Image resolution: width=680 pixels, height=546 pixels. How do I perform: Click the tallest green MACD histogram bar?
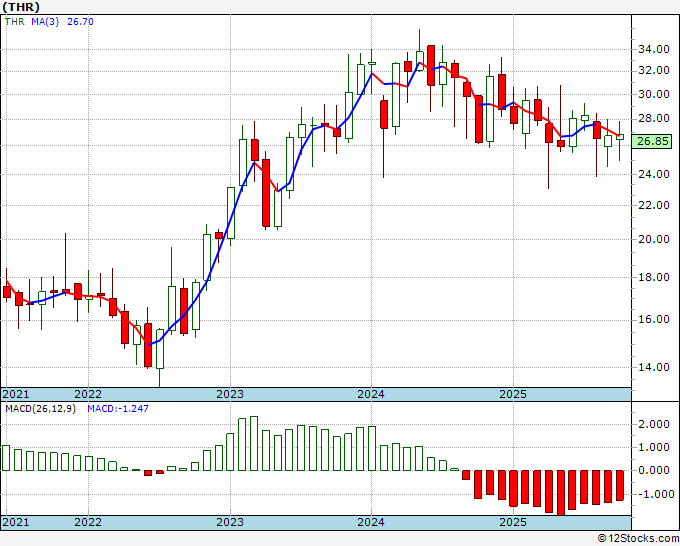(254, 444)
